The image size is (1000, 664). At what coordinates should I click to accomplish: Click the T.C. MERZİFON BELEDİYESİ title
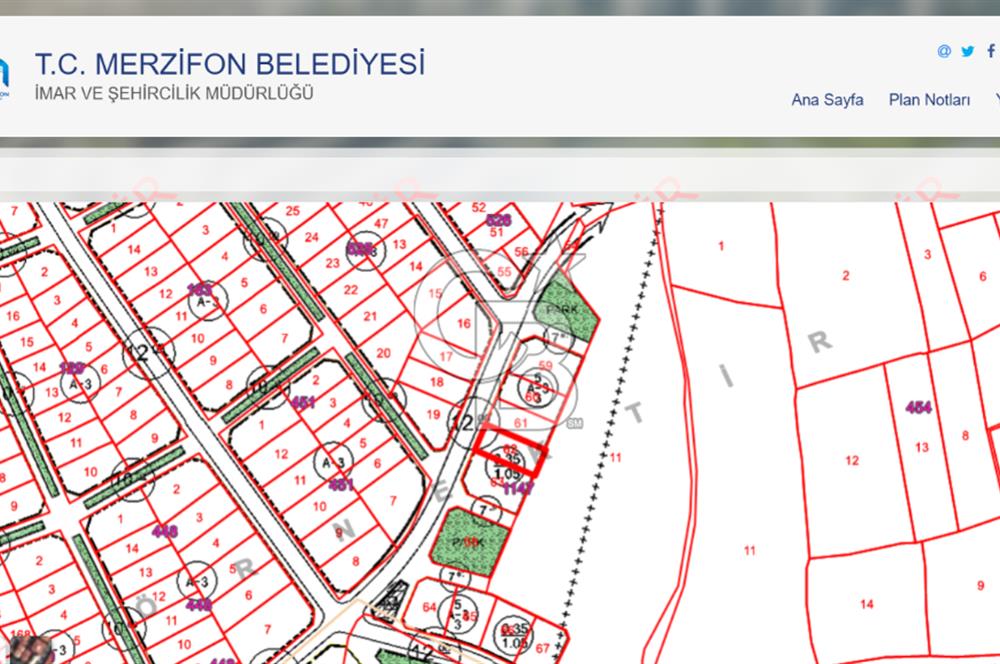(x=230, y=64)
